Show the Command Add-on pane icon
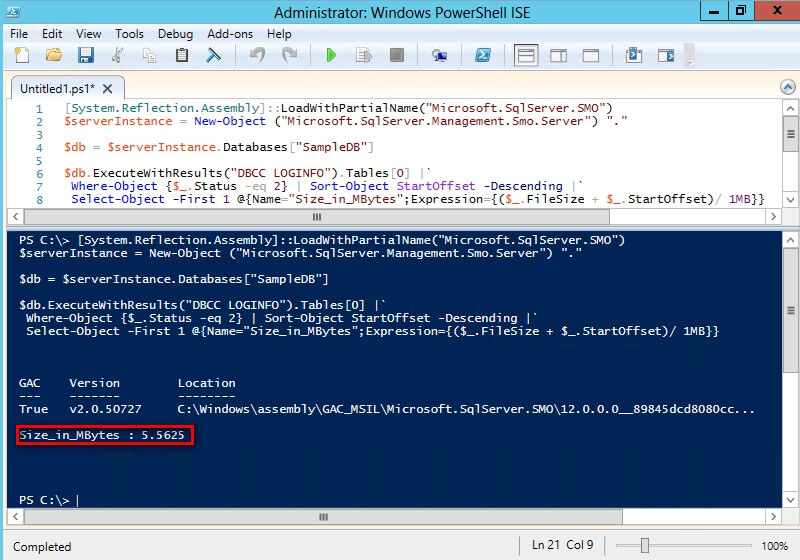The width and height of the screenshot is (800, 560). pyautogui.click(x=666, y=55)
